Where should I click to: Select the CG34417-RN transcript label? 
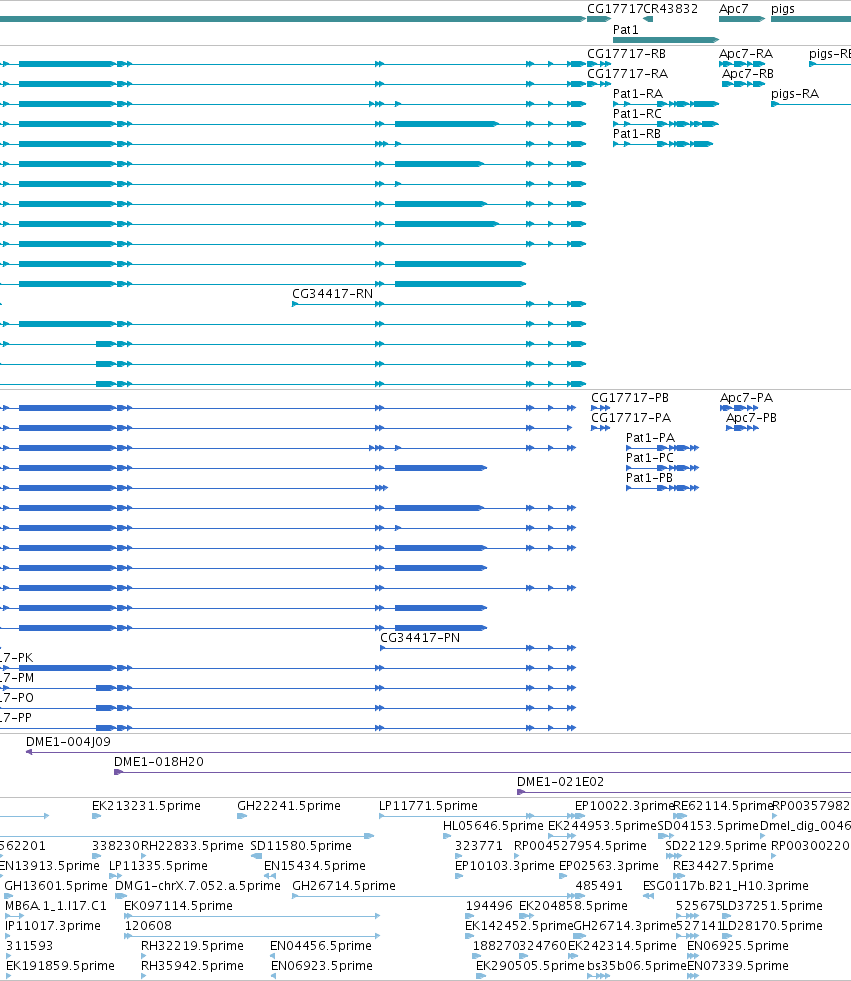click(x=332, y=294)
